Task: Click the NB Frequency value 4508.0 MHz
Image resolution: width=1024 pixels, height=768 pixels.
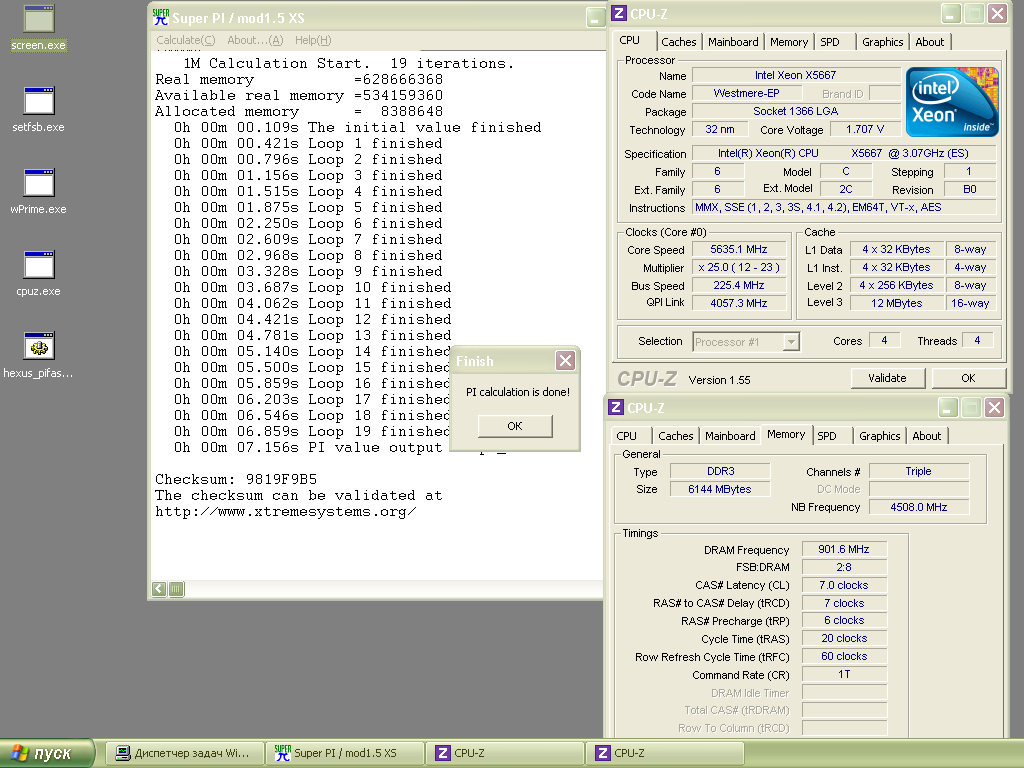Action: click(919, 507)
